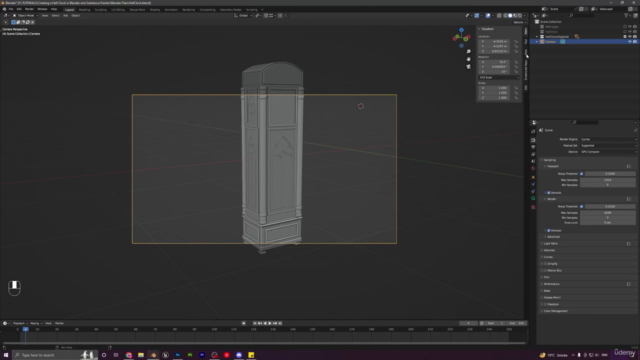Open the Render properties tab icon

pos(533,140)
